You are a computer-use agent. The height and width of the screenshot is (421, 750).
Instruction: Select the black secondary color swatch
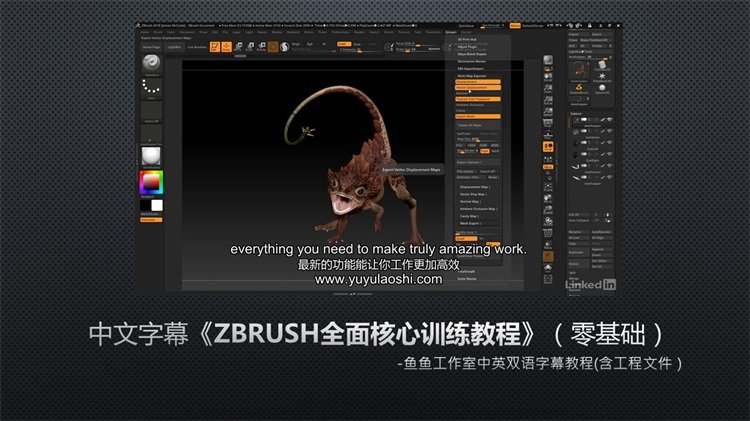click(145, 205)
